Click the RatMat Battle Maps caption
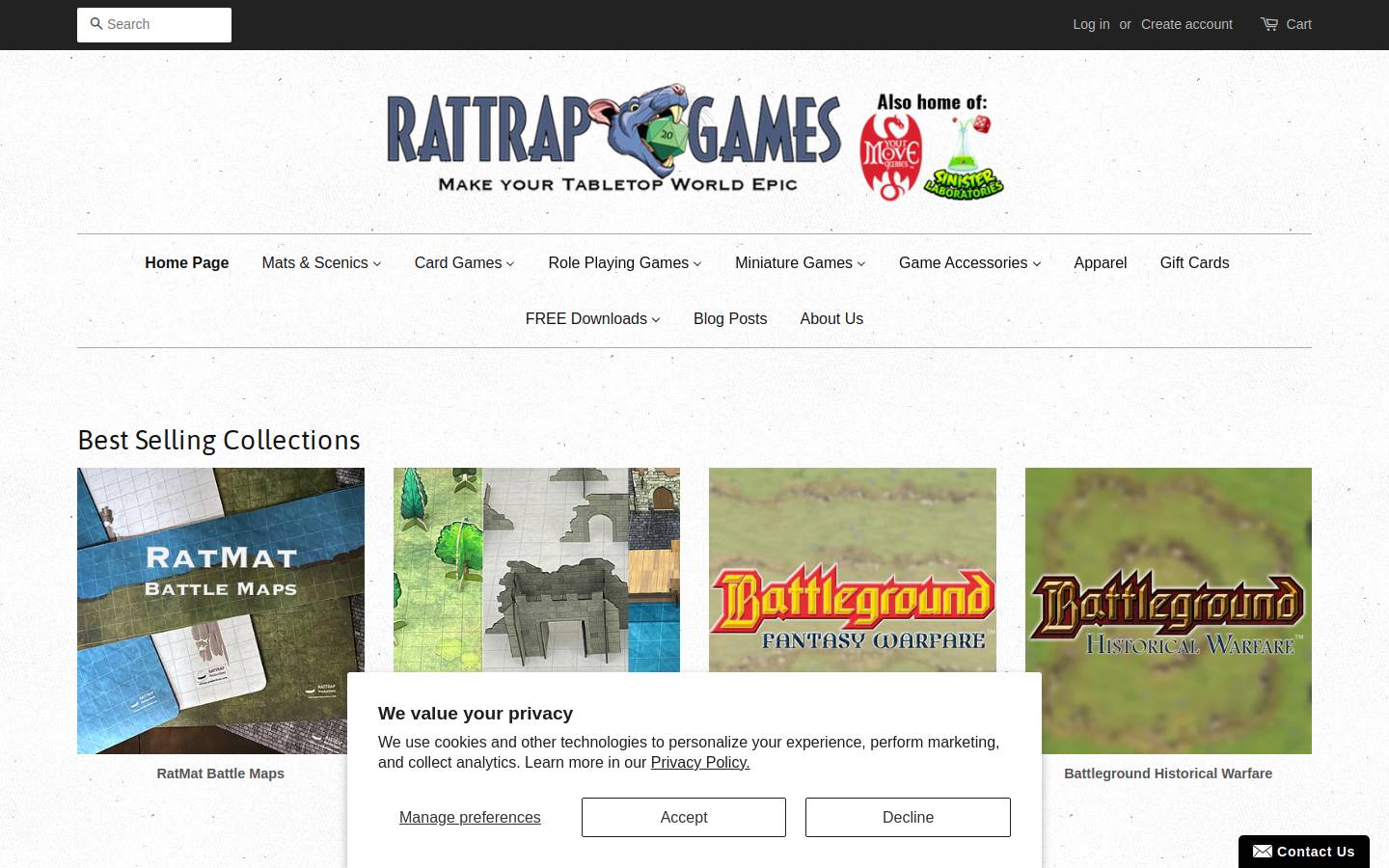1389x868 pixels. 221,773
